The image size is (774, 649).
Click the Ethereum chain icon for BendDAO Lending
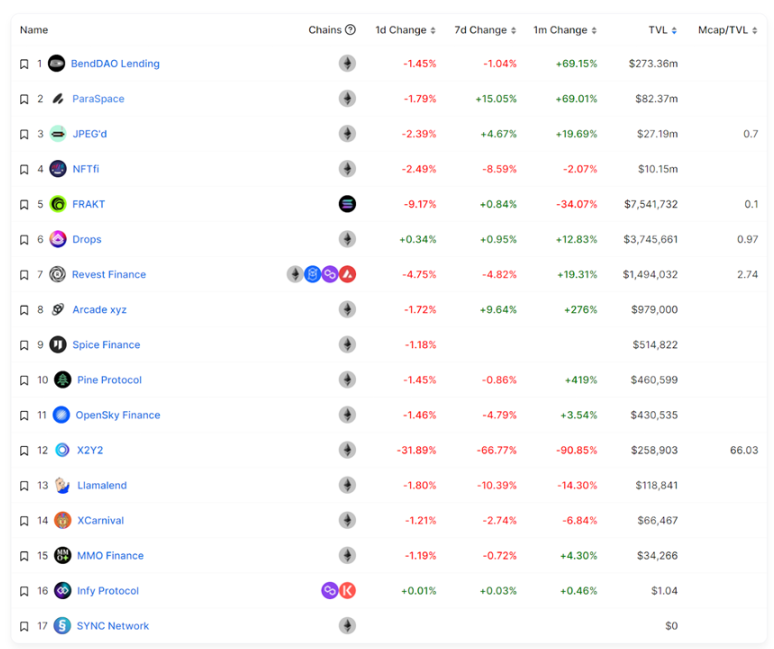point(348,64)
